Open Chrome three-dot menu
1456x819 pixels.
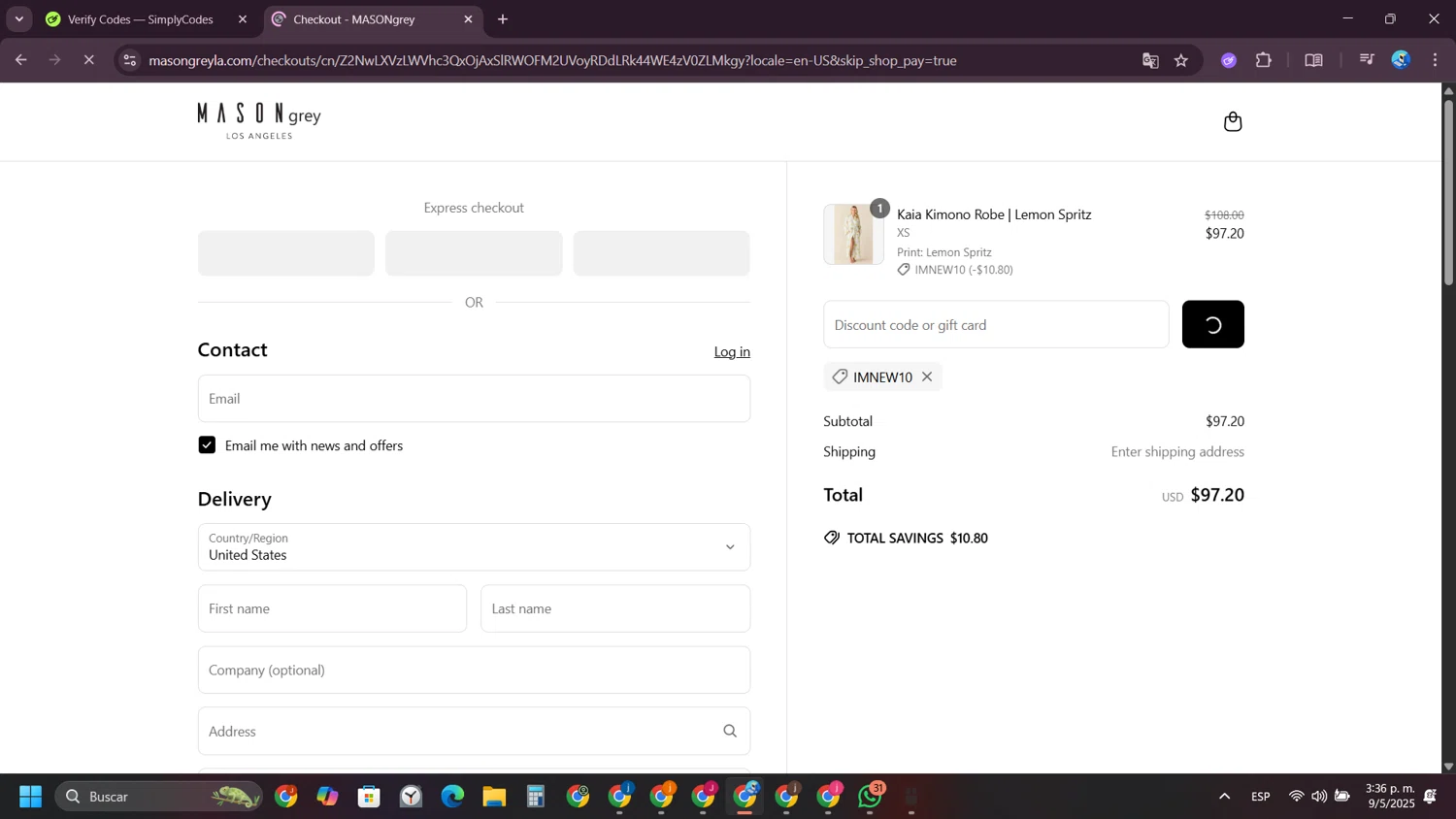click(x=1436, y=60)
